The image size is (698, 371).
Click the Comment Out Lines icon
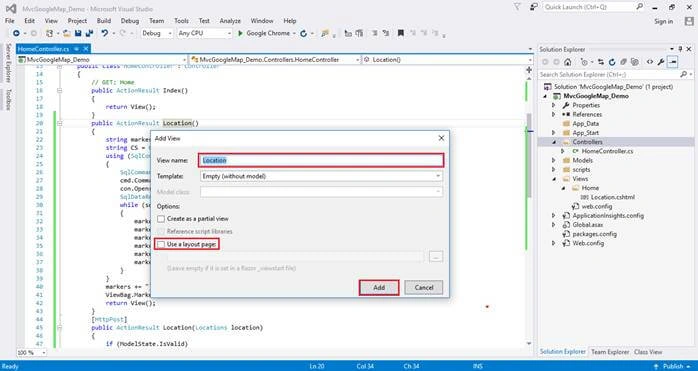(375, 33)
